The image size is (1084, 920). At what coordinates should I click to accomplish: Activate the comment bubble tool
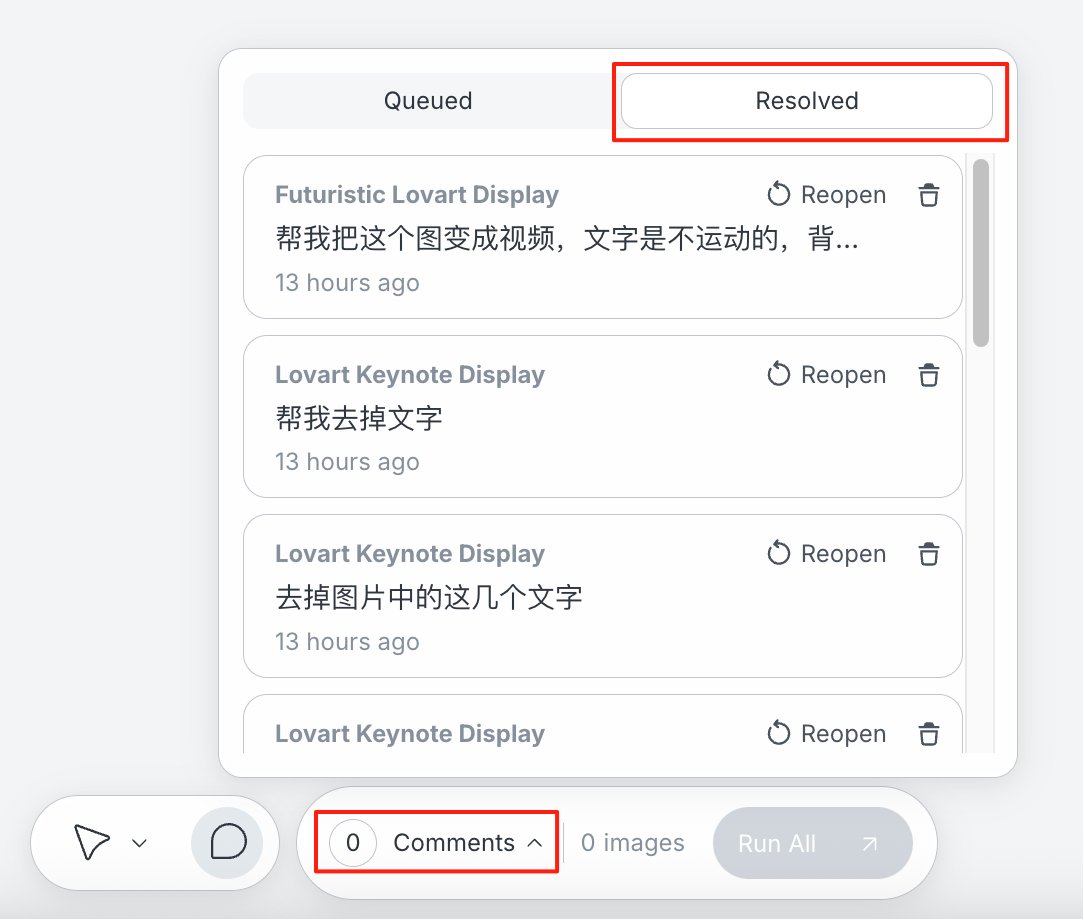(227, 843)
